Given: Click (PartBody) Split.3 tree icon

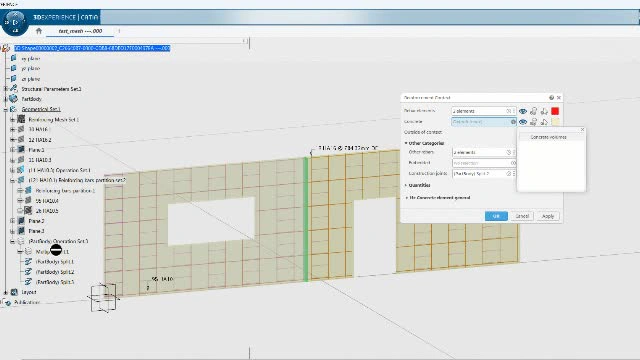Looking at the screenshot, I should pyautogui.click(x=28, y=282).
